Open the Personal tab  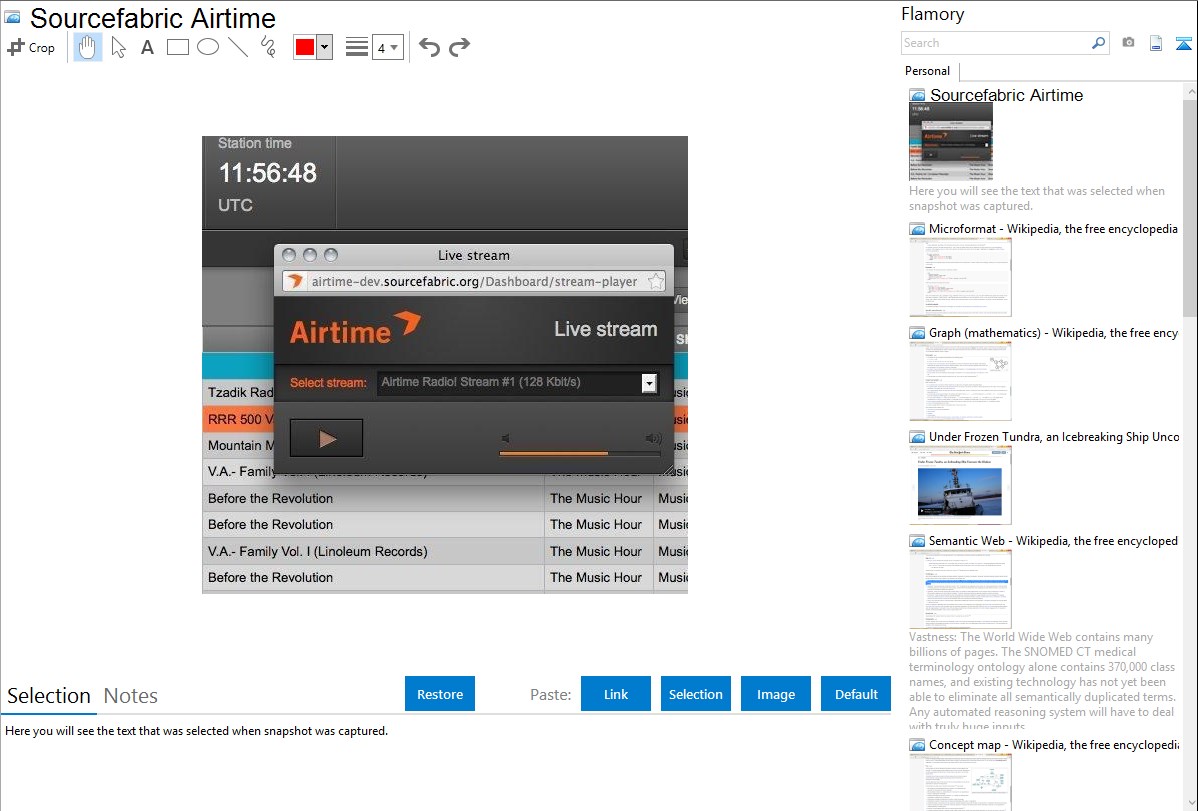927,71
